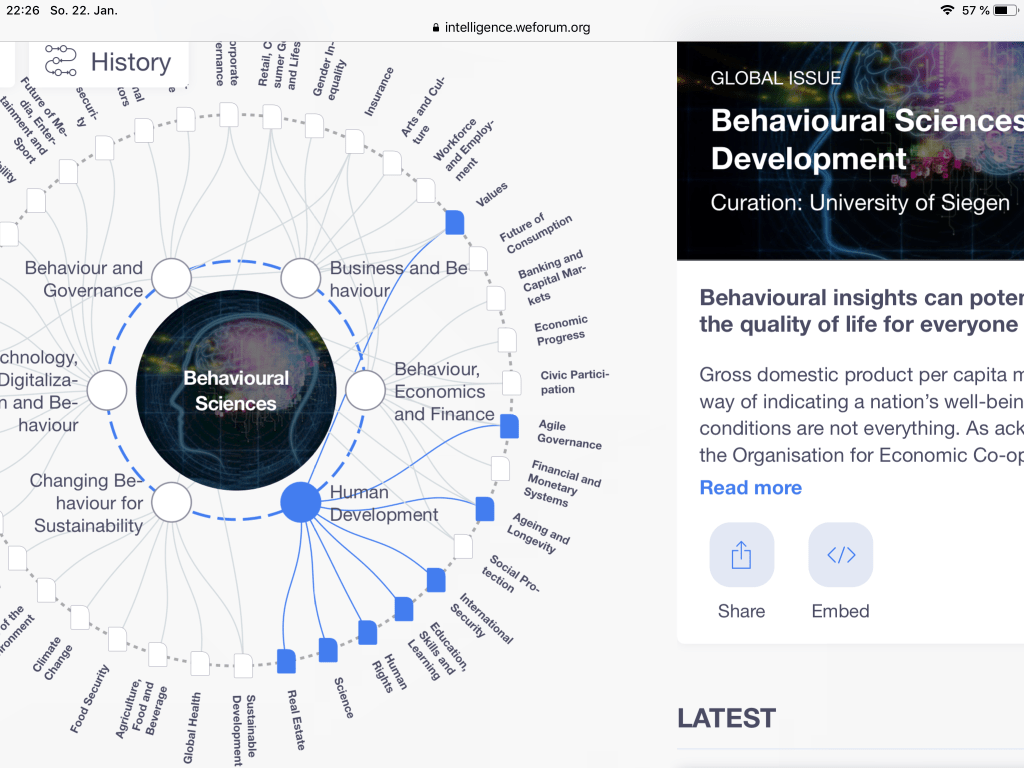Select Changing Behaviour for Sustainability circle

pyautogui.click(x=171, y=502)
